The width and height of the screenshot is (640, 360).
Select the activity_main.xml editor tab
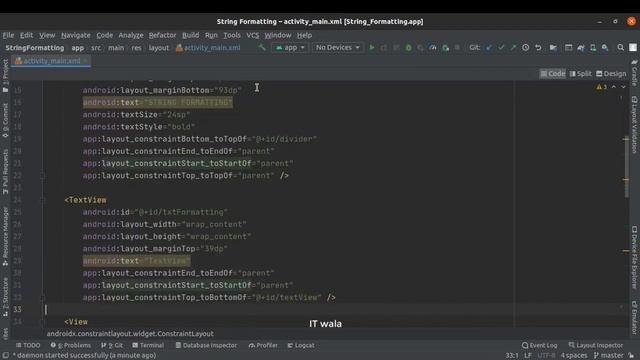(51, 61)
